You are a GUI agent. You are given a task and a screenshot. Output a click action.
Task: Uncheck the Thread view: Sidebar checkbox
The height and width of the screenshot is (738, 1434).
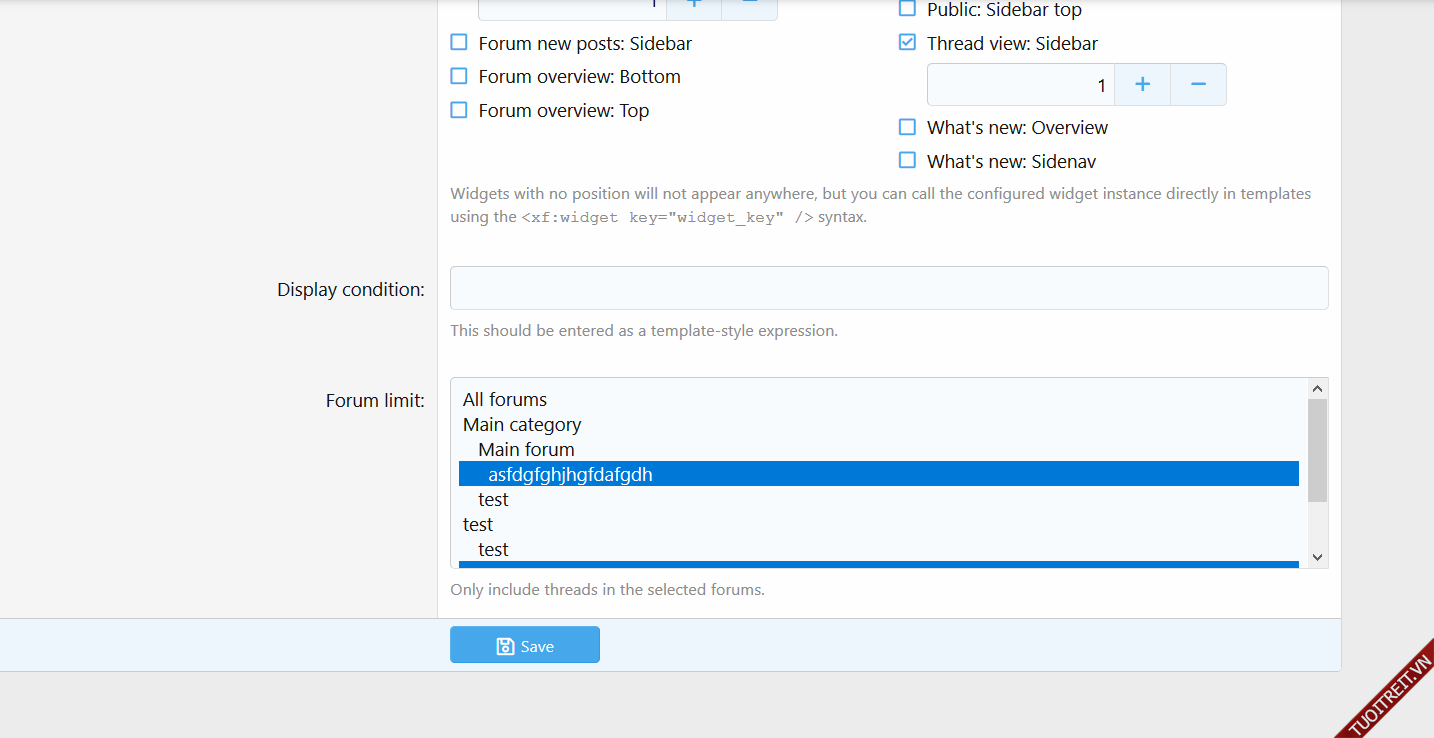907,43
